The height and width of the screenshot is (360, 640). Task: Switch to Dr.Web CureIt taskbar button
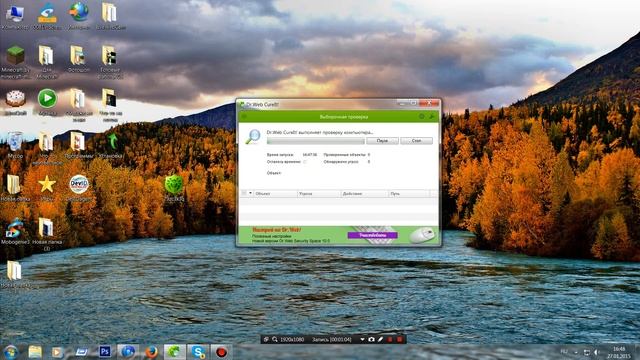(175, 352)
